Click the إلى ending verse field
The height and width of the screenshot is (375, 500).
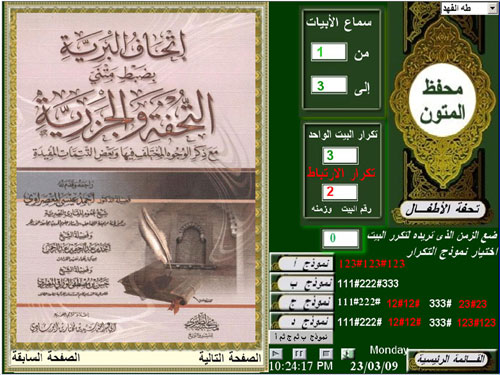tap(329, 85)
